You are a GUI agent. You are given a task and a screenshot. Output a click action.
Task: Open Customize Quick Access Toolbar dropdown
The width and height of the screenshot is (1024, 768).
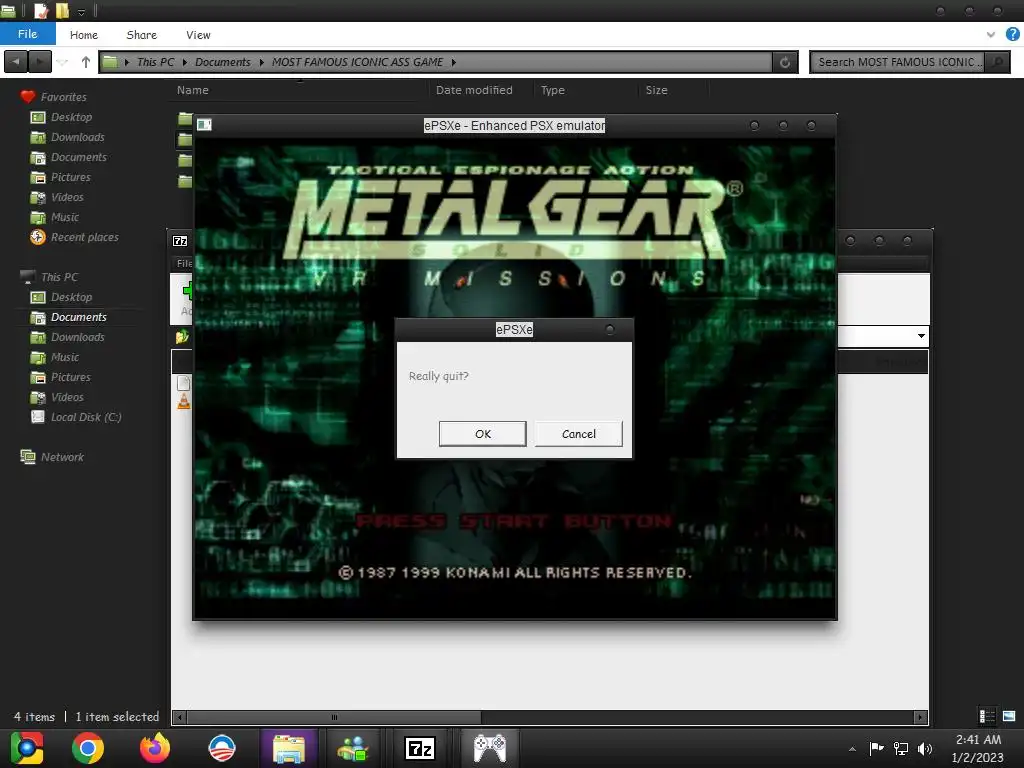pos(81,12)
